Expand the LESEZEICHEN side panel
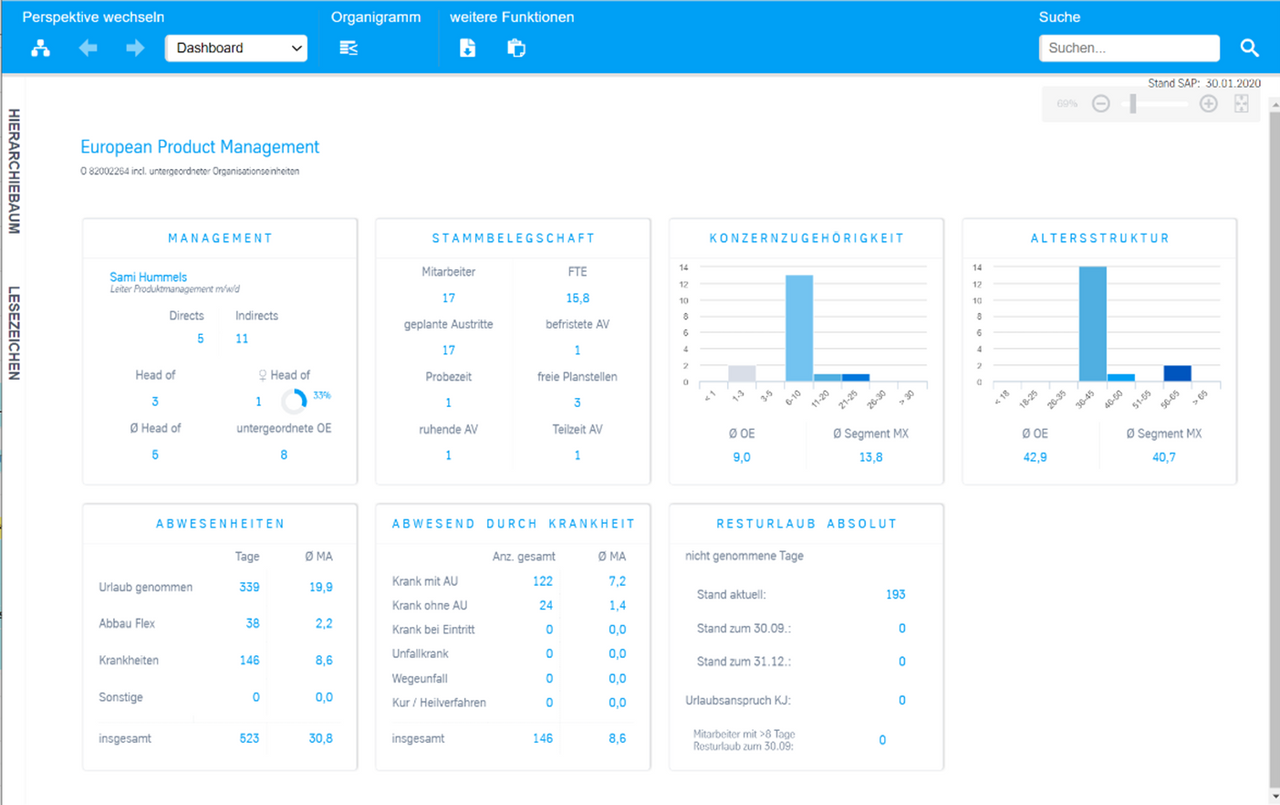This screenshot has height=805, width=1280. pyautogui.click(x=14, y=333)
